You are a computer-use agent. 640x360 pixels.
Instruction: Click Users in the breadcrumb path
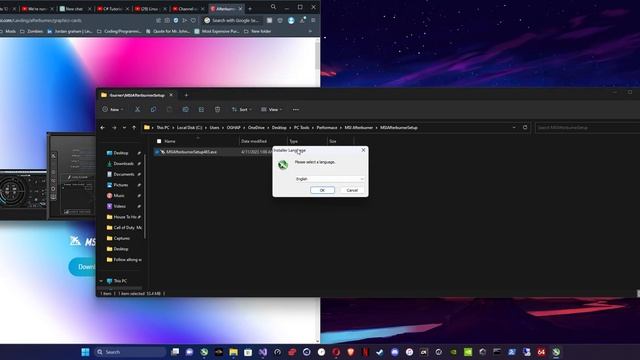click(214, 128)
